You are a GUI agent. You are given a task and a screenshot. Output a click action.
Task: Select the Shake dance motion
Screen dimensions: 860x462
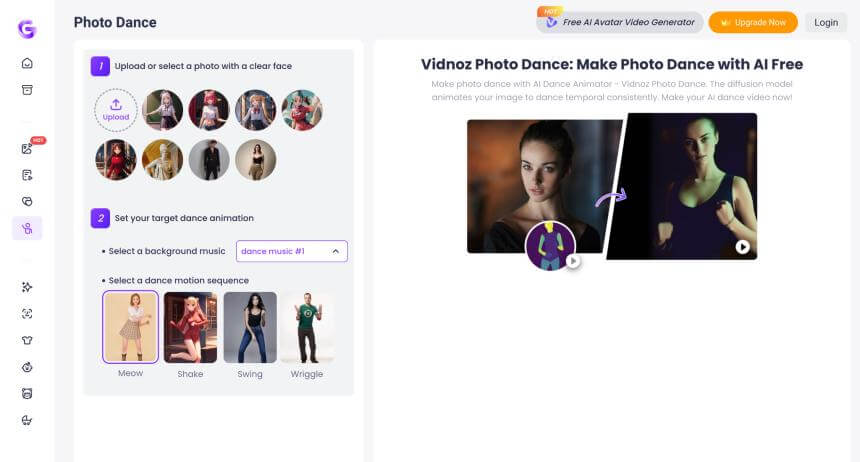[x=190, y=328]
